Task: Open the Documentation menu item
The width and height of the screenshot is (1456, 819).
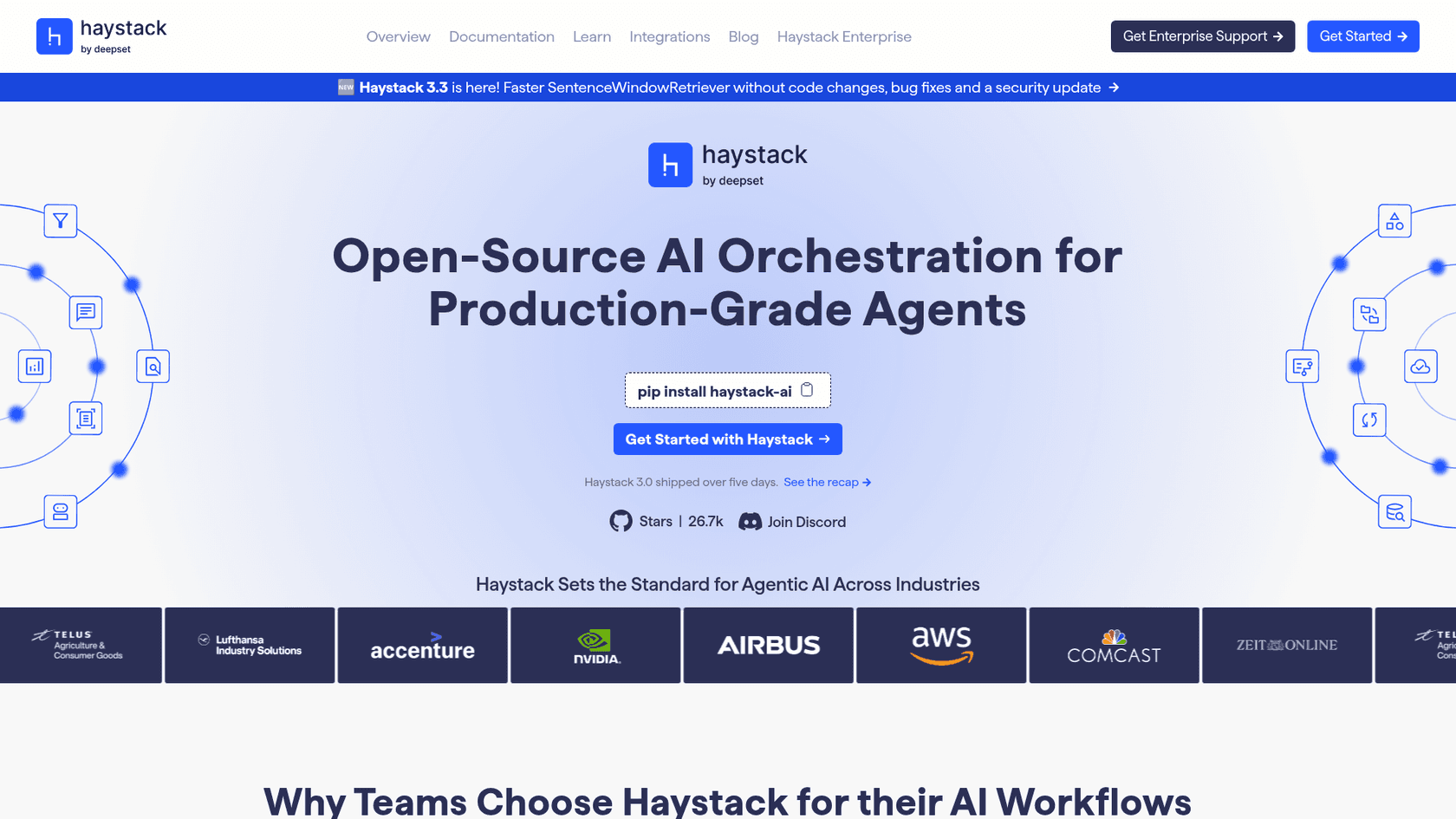Action: tap(501, 36)
